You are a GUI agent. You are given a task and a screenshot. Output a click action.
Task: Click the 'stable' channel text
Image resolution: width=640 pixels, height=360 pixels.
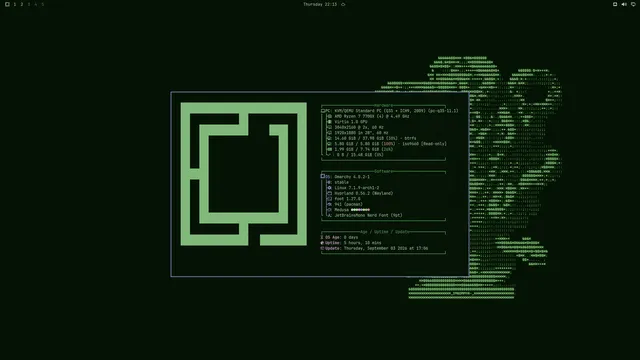pos(341,182)
